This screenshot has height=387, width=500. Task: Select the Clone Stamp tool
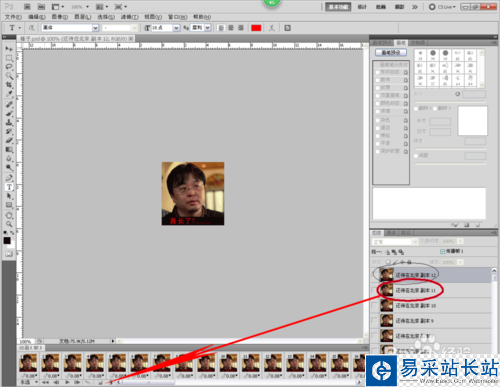coord(9,122)
